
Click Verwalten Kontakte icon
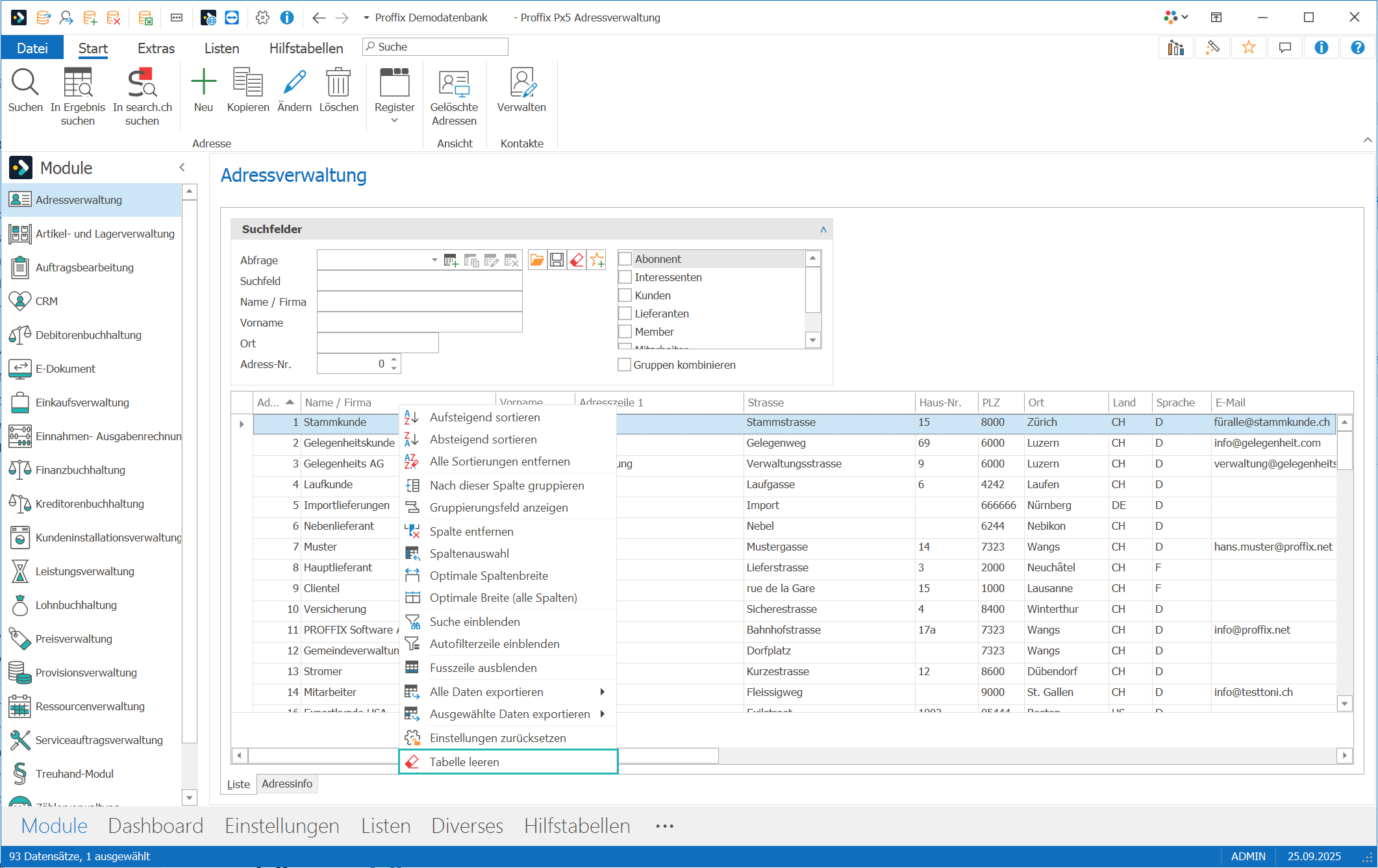tap(521, 83)
